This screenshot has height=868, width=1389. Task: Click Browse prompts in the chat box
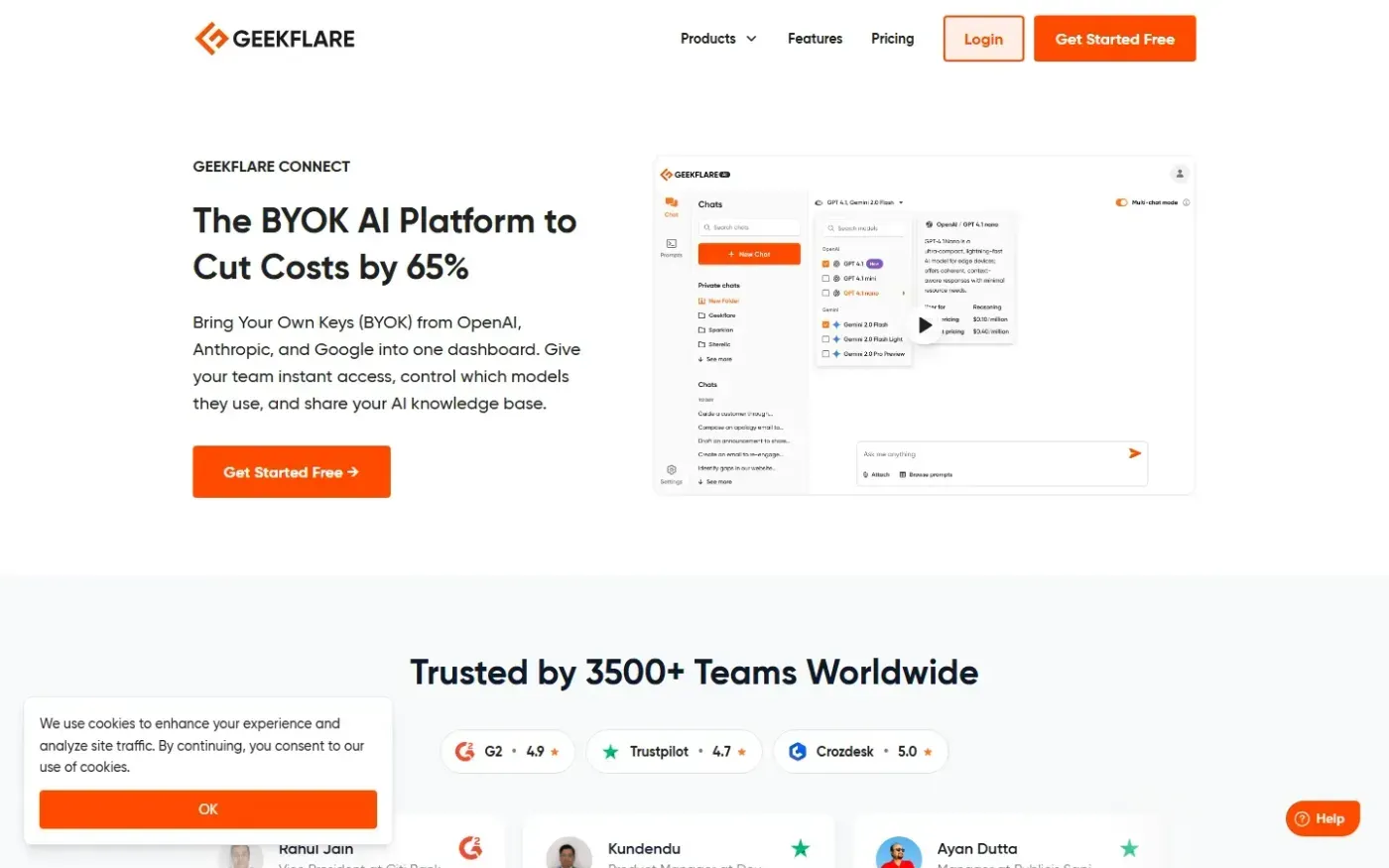926,475
